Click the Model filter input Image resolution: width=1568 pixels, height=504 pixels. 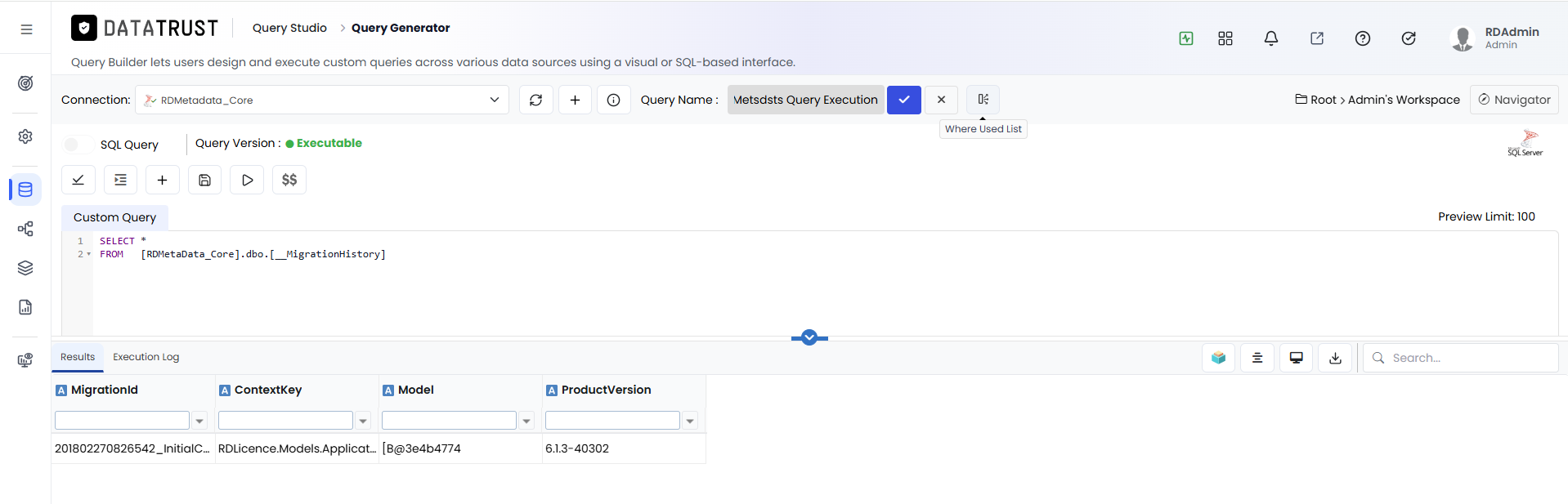(449, 421)
